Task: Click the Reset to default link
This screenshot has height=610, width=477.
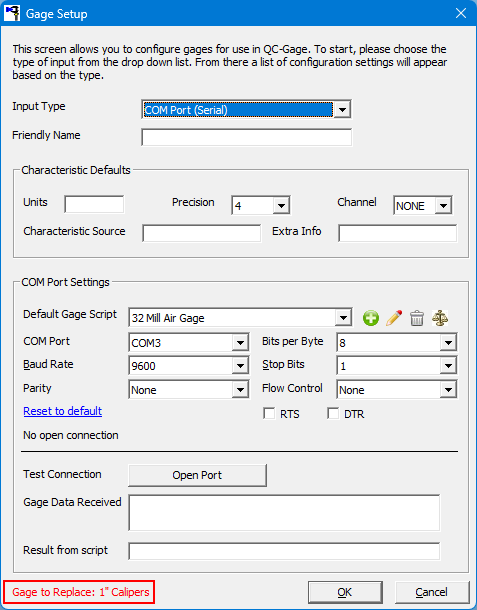Action: 63,411
